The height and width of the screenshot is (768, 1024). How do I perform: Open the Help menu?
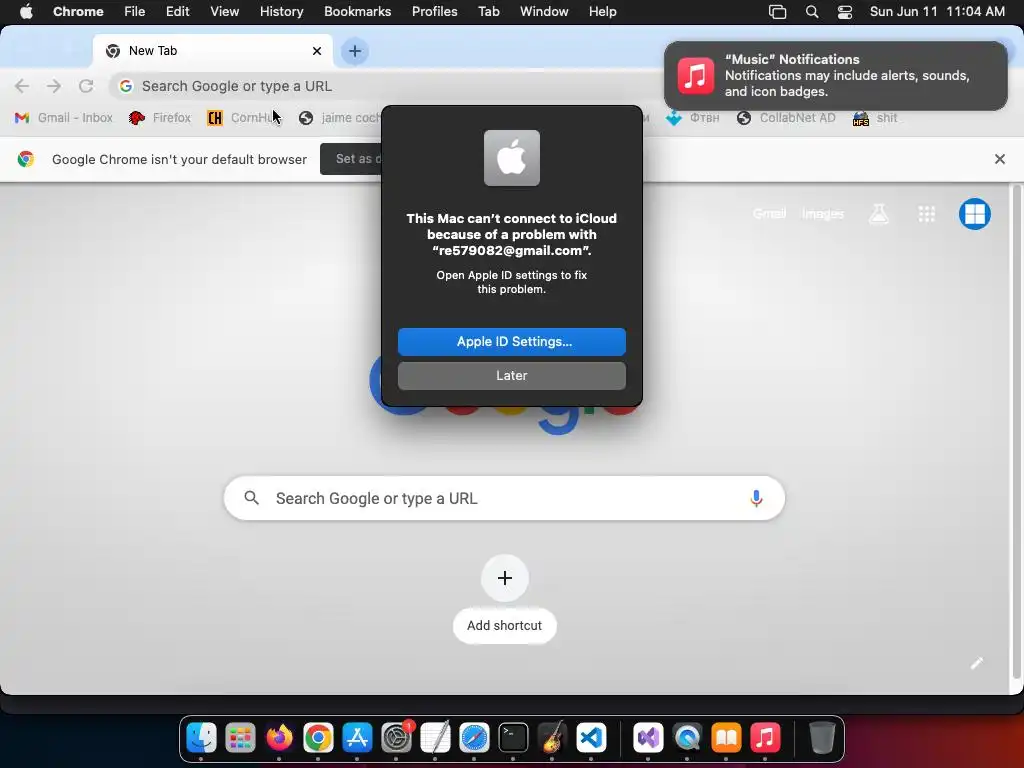click(602, 12)
